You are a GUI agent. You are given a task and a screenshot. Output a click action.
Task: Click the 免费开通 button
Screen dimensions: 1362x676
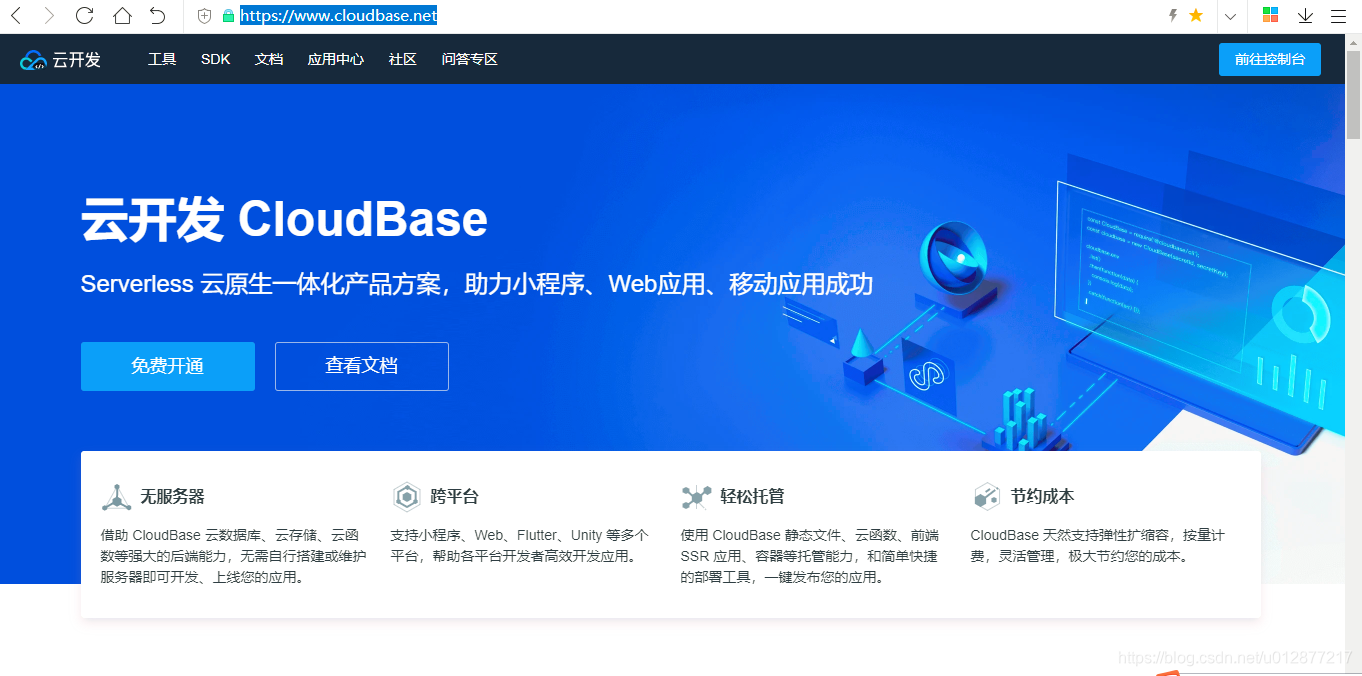click(167, 366)
